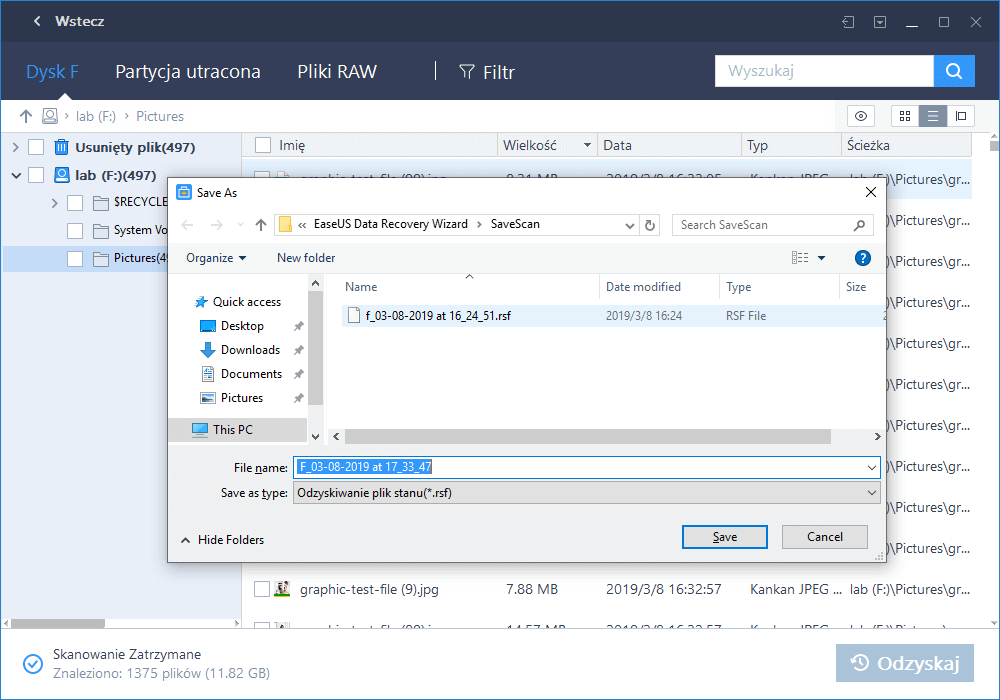Click the export session icon in title bar
1000x700 pixels.
coord(847,21)
